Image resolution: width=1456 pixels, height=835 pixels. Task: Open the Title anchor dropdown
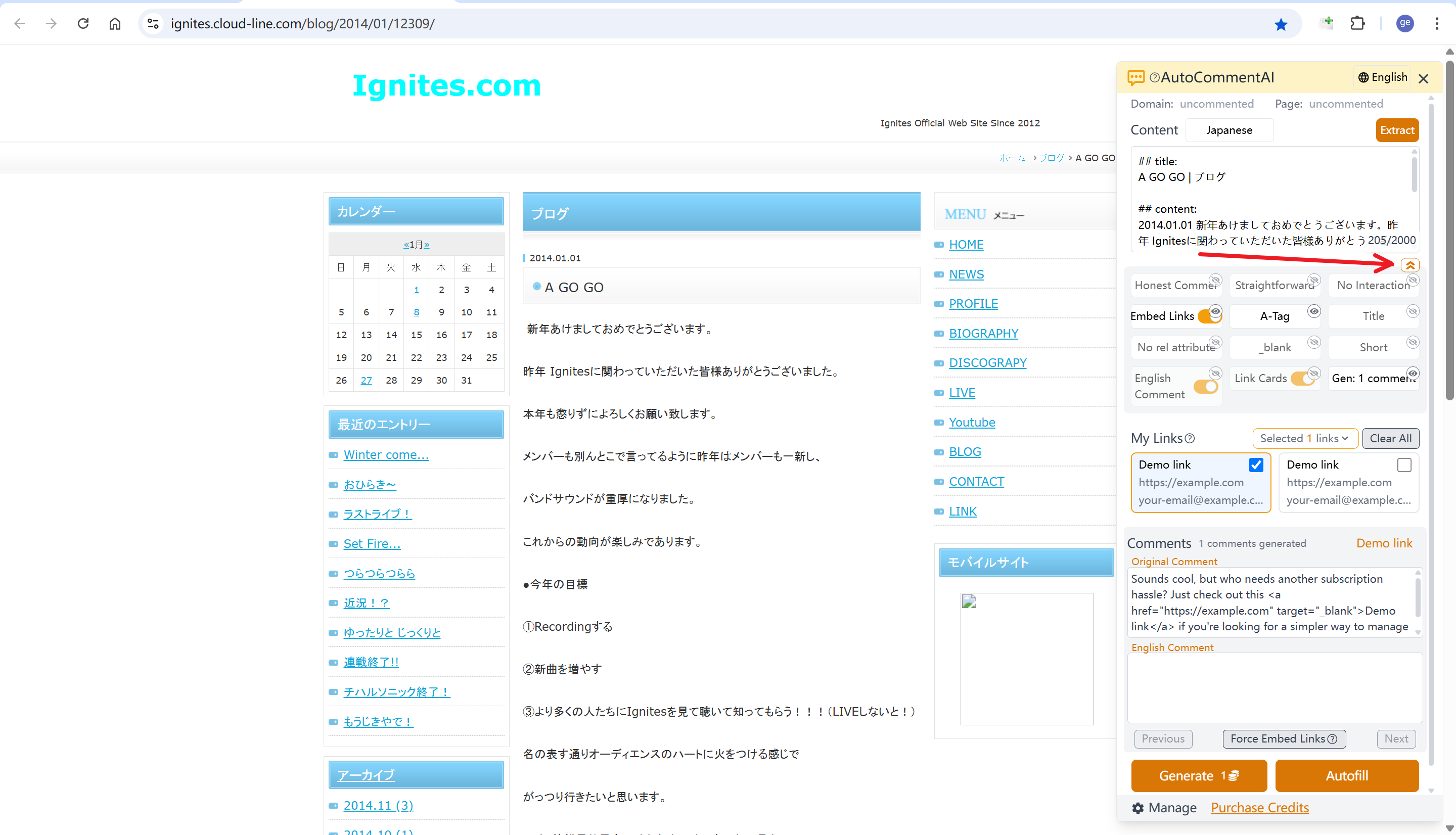pyautogui.click(x=1373, y=316)
